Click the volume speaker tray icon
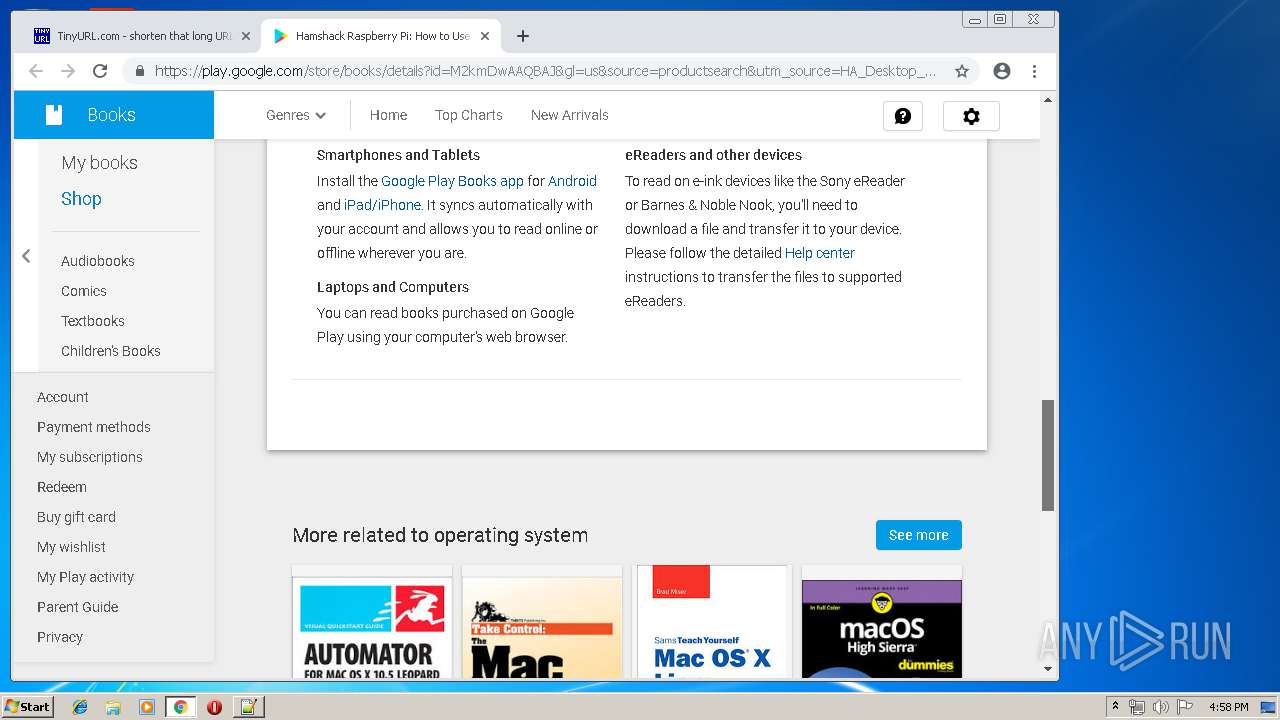Screen dimensions: 1280x720 coord(1162,707)
